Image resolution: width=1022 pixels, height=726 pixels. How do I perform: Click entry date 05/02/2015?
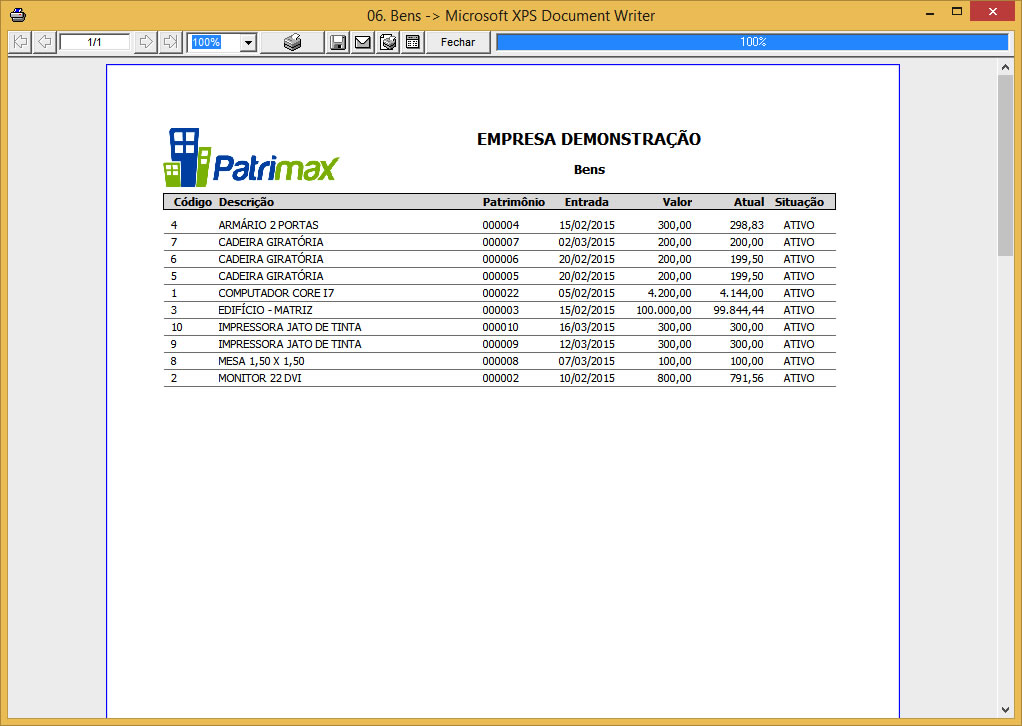(587, 293)
